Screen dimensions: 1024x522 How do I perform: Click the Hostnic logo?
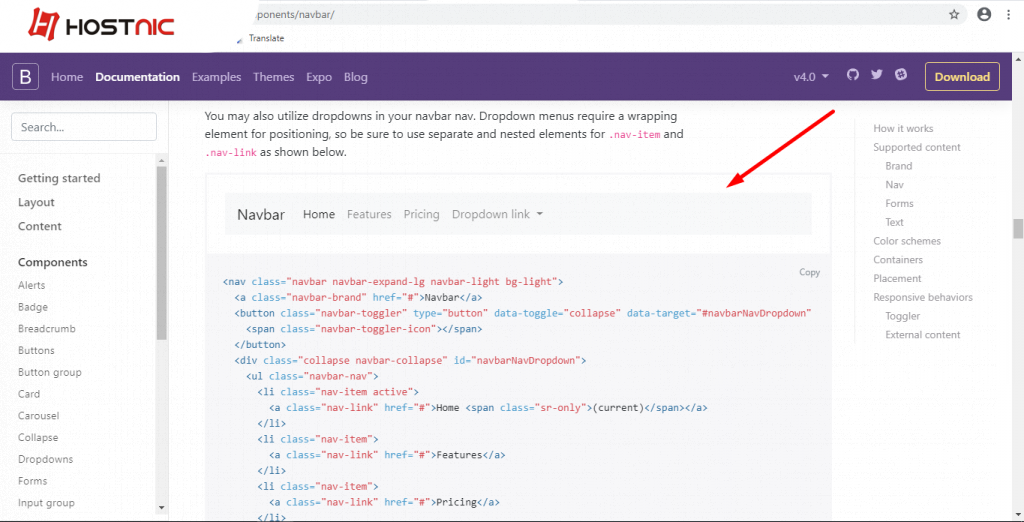coord(101,24)
